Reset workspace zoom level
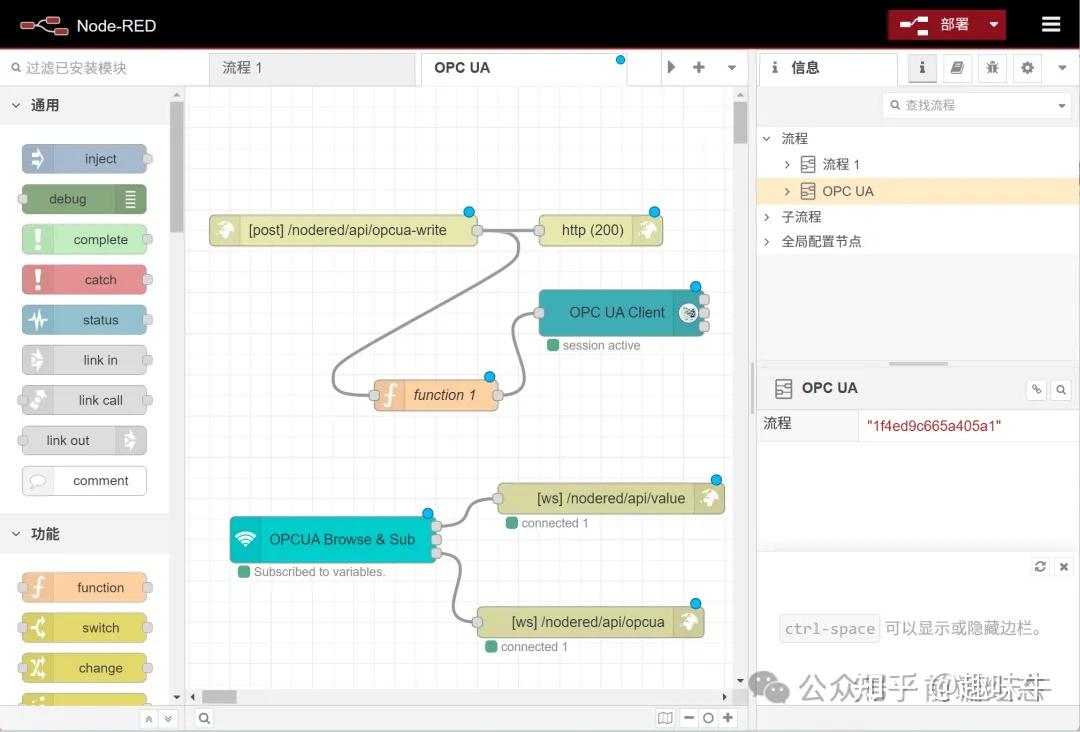The width and height of the screenshot is (1080, 732). click(x=708, y=718)
